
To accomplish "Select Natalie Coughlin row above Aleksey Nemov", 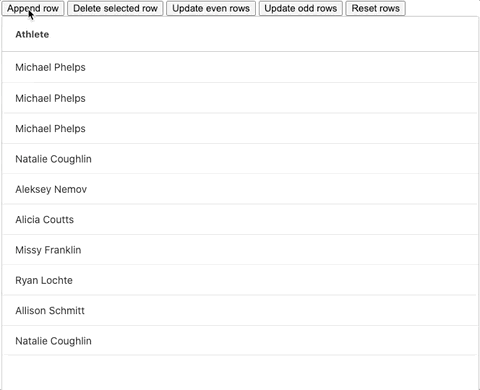I will [240, 159].
